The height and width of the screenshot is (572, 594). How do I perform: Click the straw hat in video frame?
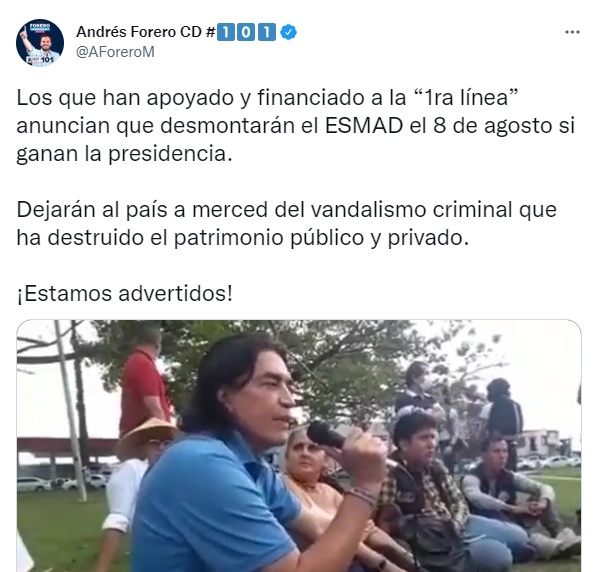tap(147, 436)
